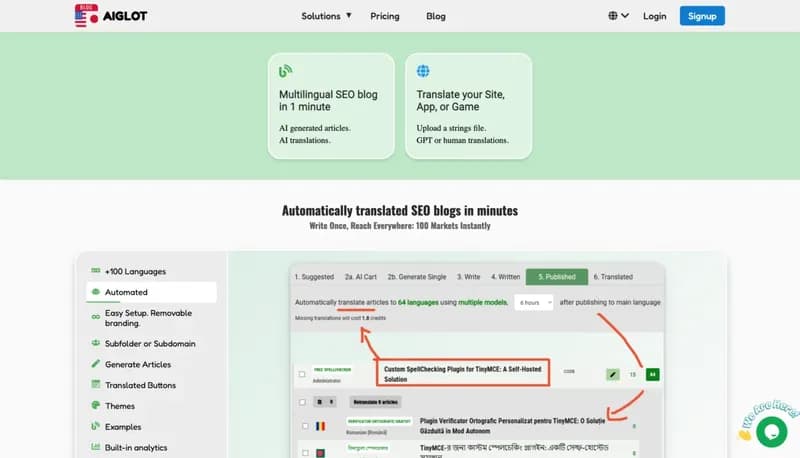The image size is (800, 458).
Task: Open the chat widget bubble
Action: (771, 431)
